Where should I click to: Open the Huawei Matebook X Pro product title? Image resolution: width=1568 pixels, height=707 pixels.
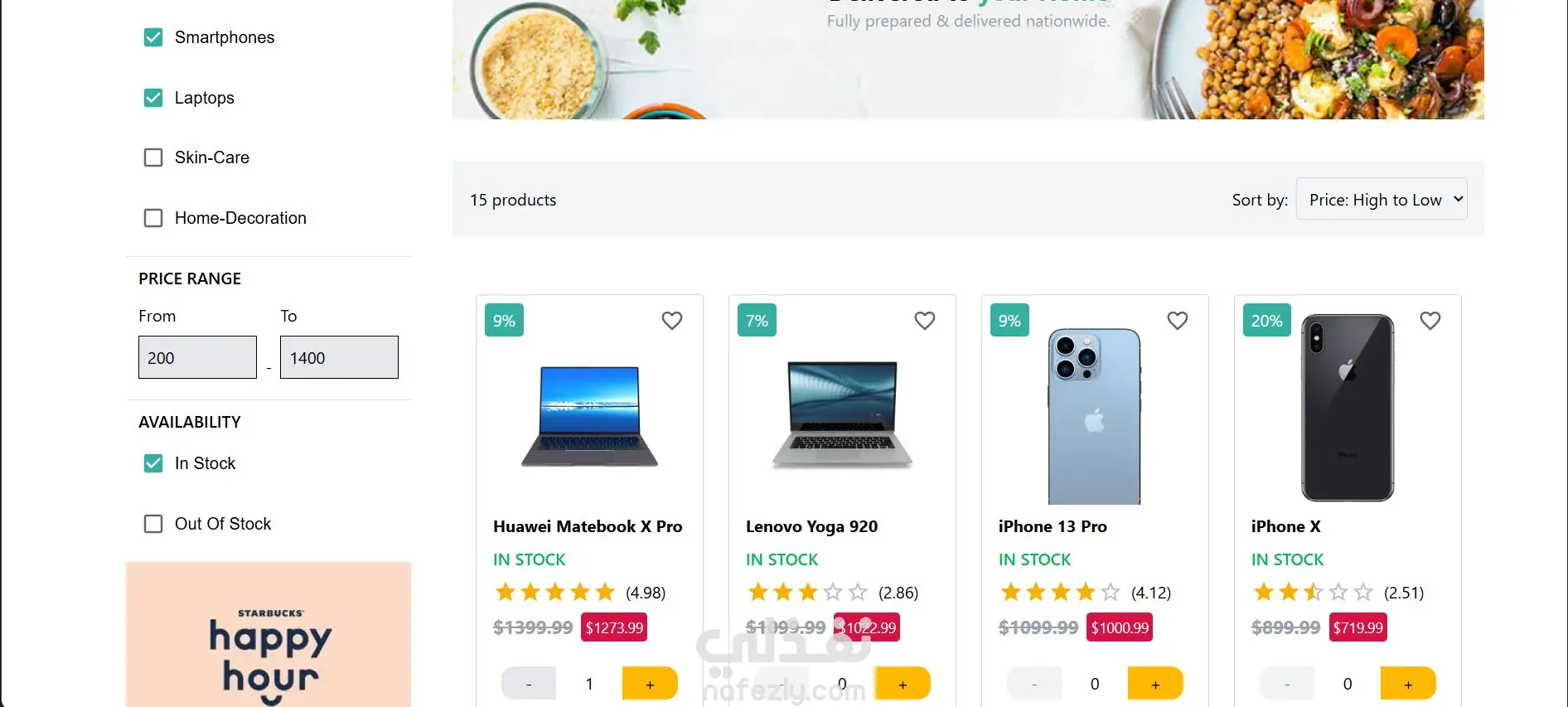(x=588, y=526)
